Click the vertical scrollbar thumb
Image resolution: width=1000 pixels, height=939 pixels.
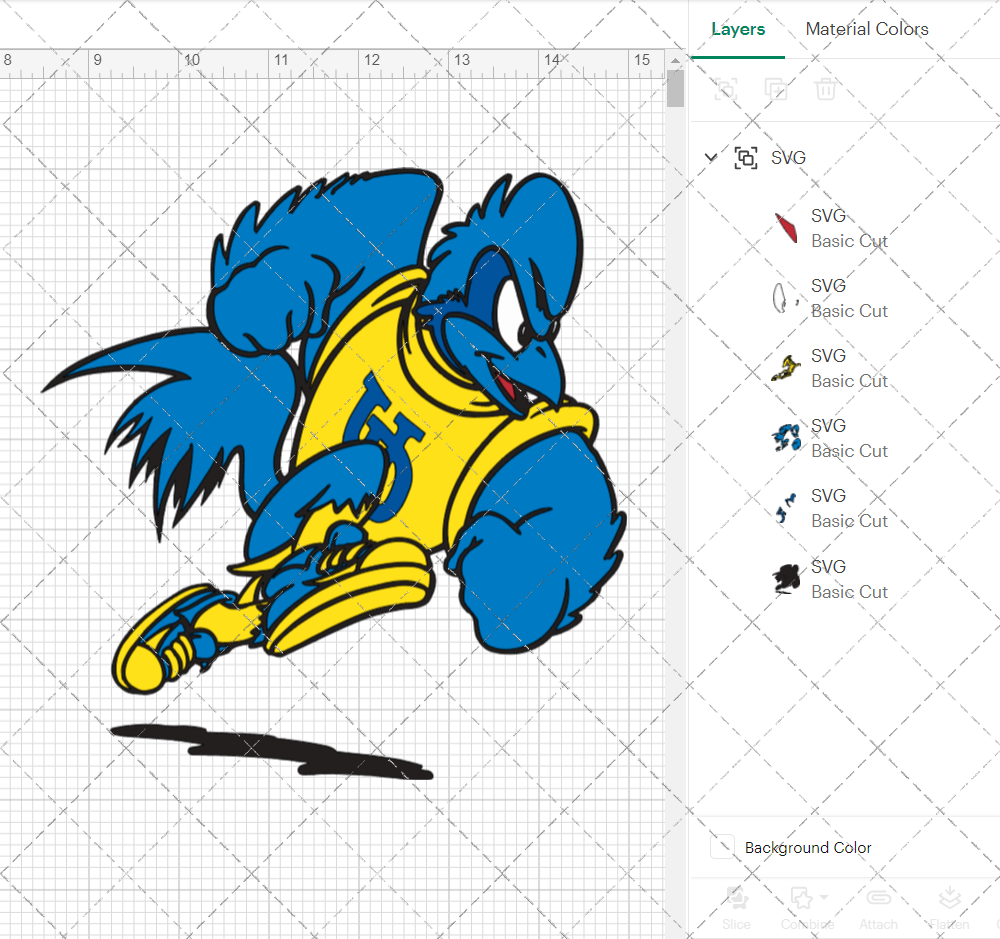point(675,89)
